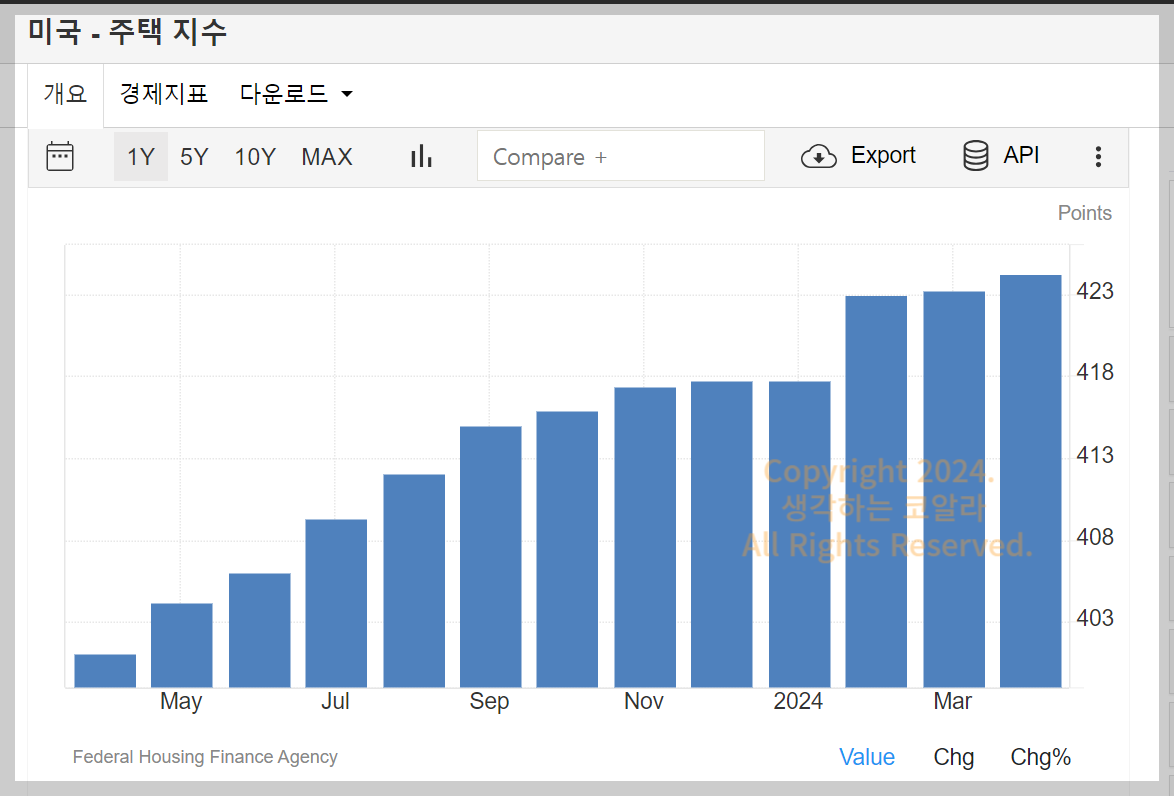1174x796 pixels.
Task: Click the tallest bar after Mar
Action: 1031,481
